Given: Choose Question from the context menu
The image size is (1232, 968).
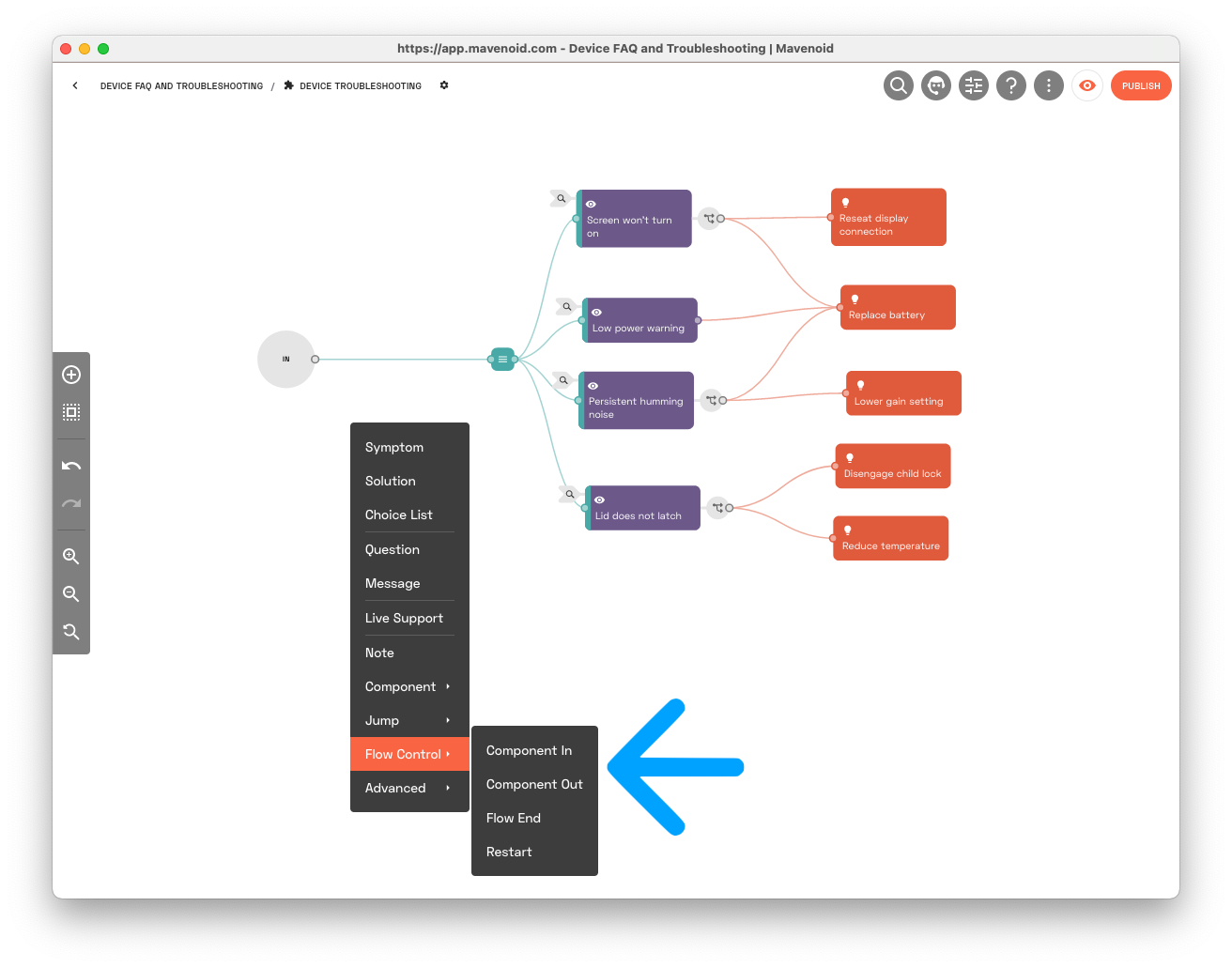Looking at the screenshot, I should click(409, 549).
